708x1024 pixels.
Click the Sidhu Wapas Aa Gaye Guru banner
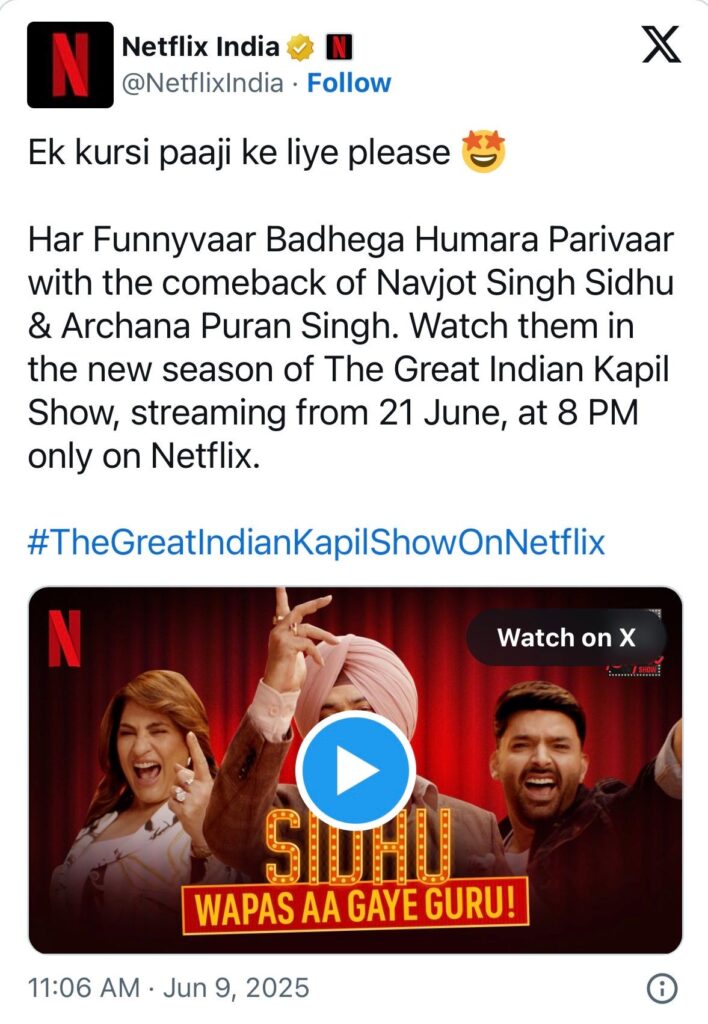click(355, 872)
